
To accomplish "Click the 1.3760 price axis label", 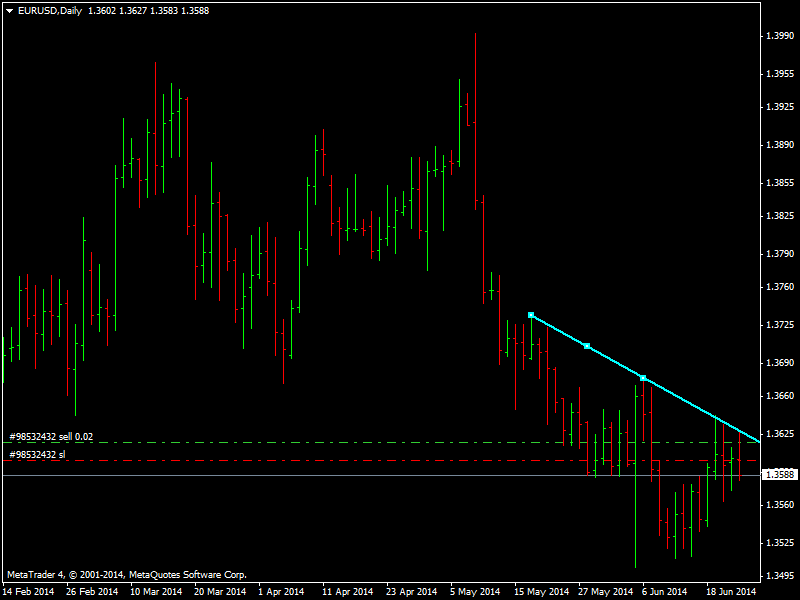I will pyautogui.click(x=780, y=287).
